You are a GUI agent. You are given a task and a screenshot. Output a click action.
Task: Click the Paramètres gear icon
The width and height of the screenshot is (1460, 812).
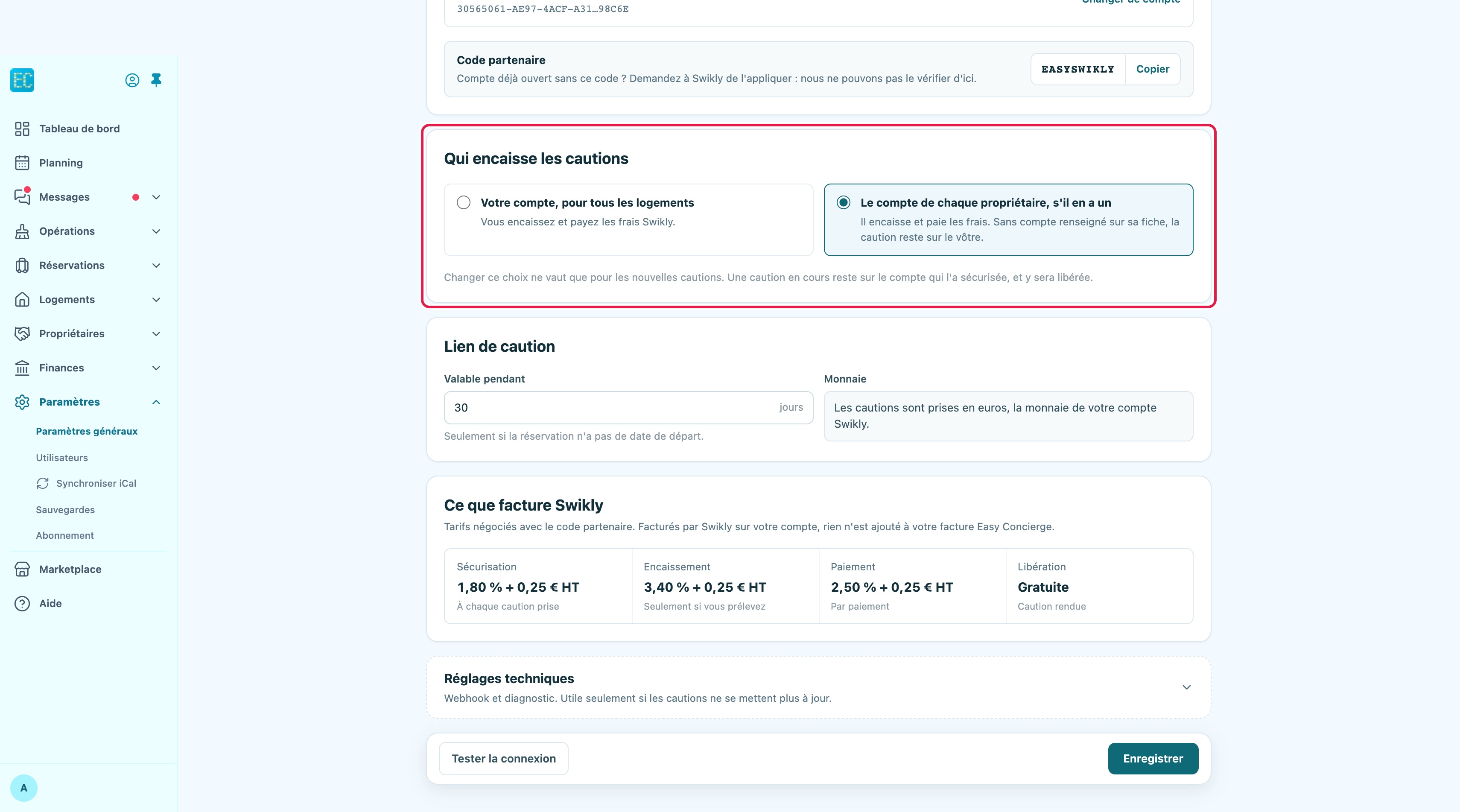tap(22, 402)
